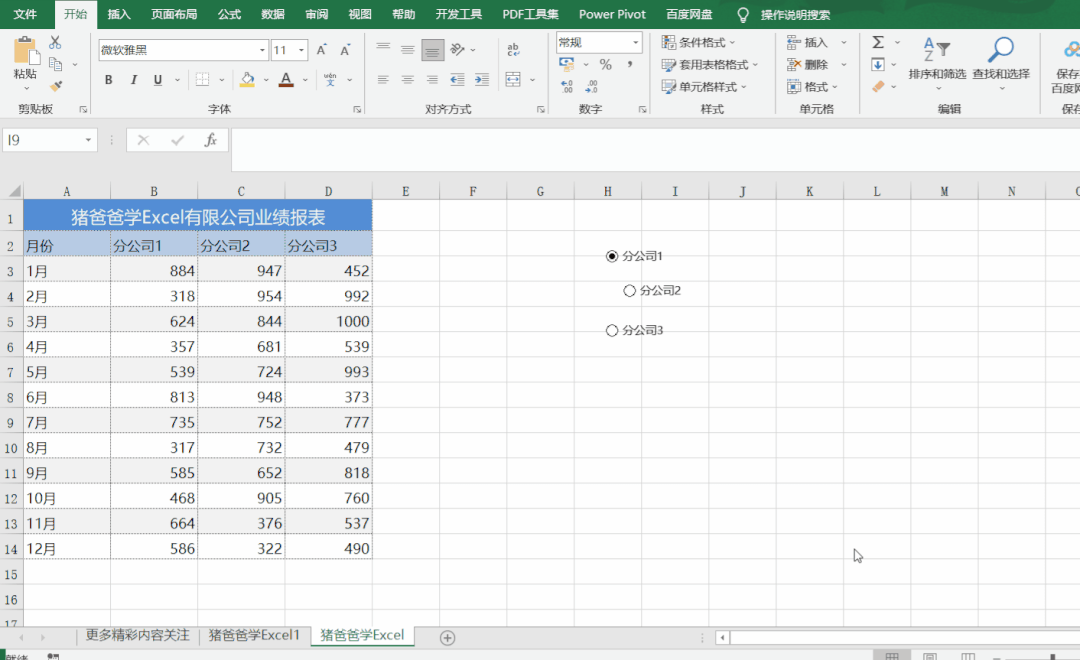This screenshot has width=1080, height=660.
Task: Select the 分公司1 radio button
Action: pos(612,257)
